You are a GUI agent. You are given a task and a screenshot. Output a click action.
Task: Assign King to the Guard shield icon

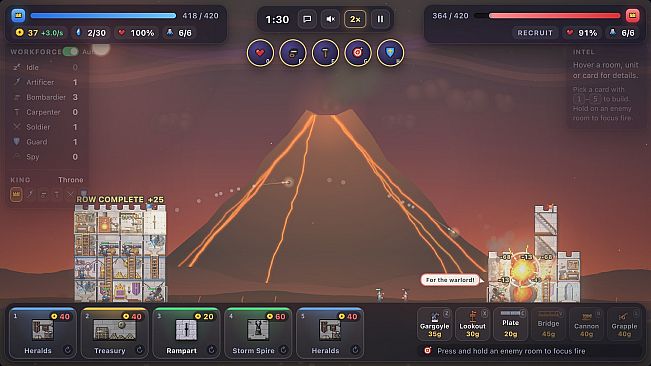point(83,193)
